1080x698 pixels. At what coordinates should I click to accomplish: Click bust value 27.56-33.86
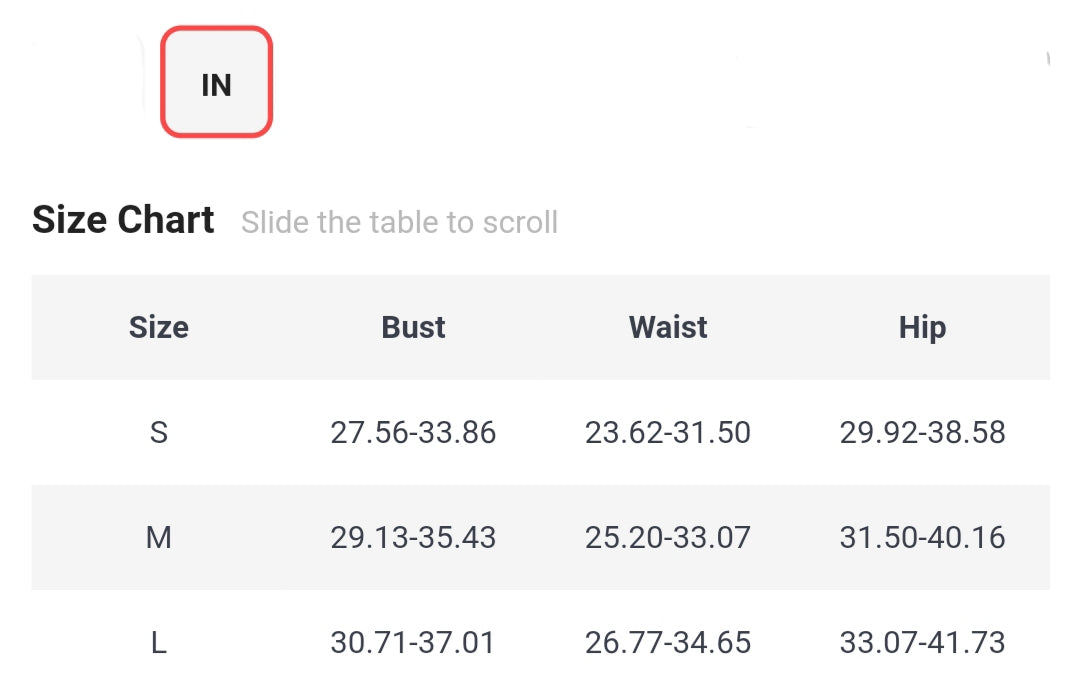(413, 433)
